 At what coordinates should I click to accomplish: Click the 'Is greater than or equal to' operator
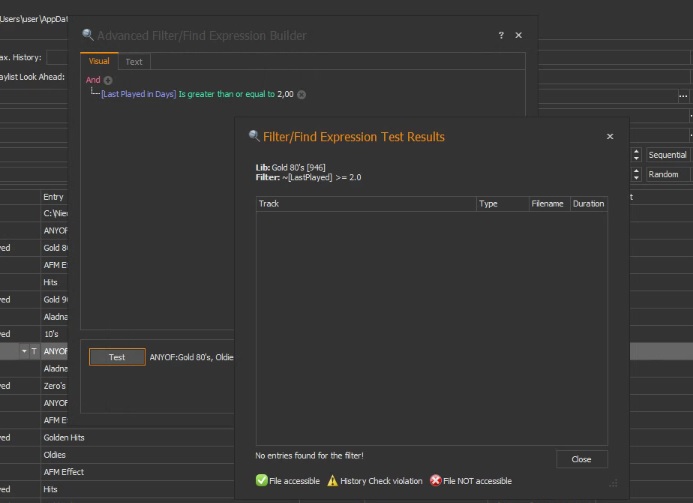click(225, 95)
